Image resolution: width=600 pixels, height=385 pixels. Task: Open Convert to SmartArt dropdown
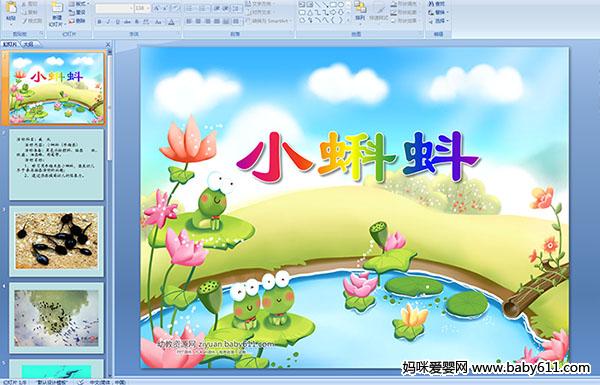coord(269,21)
